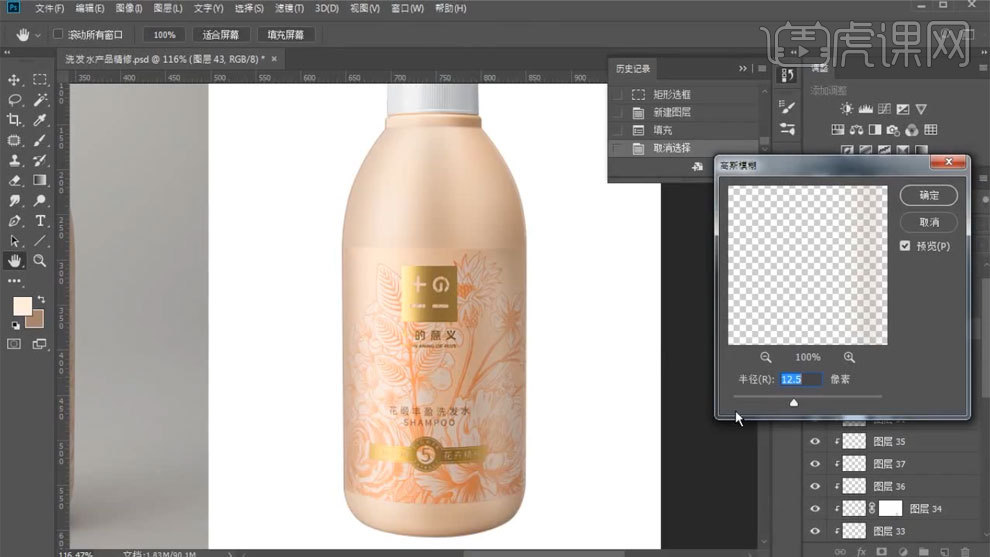The width and height of the screenshot is (990, 557).
Task: Select the Rectangular Marquee tool
Action: 40,80
